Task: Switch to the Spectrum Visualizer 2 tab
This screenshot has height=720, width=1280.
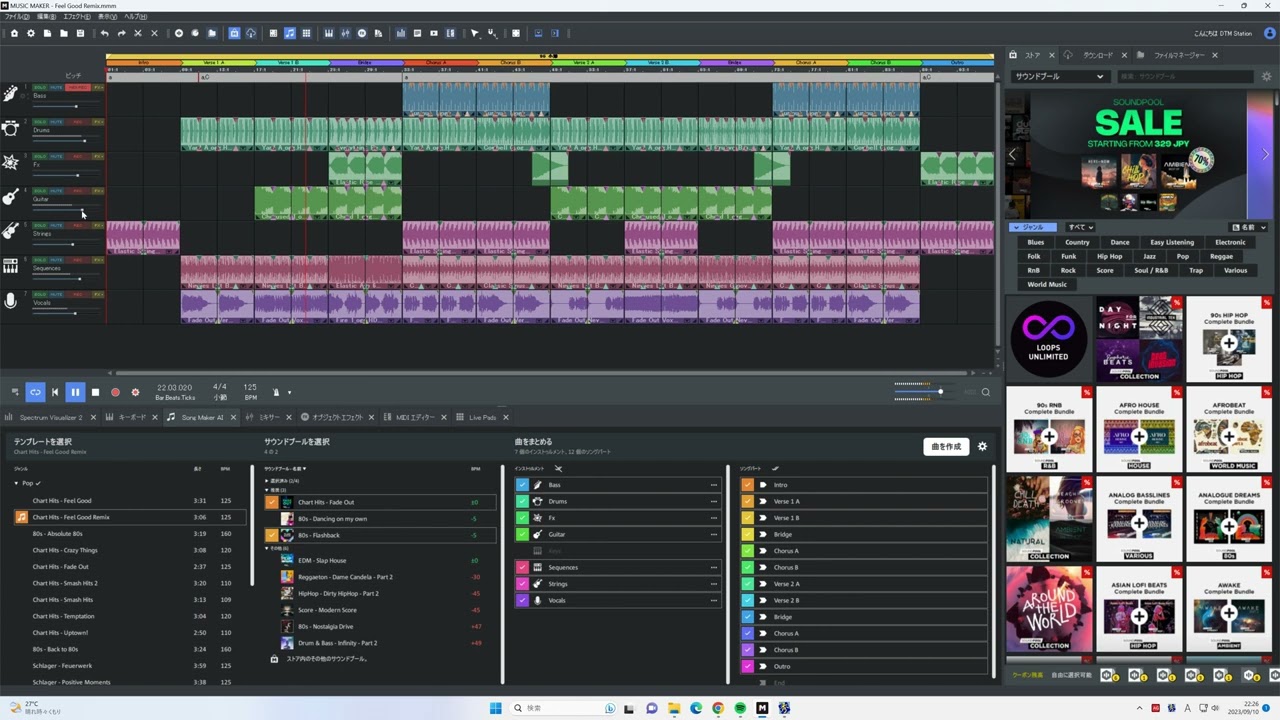Action: pos(51,417)
